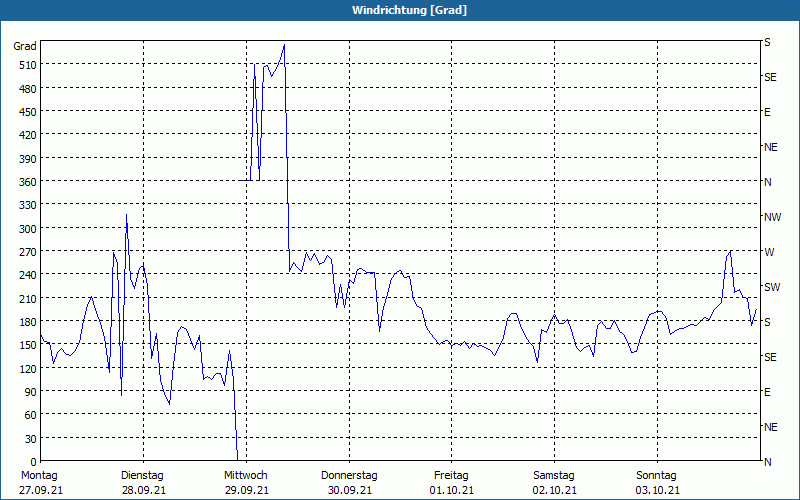Image resolution: width=800 pixels, height=500 pixels.
Task: Click the Windrichtung [Grad] chart title
Action: point(400,10)
